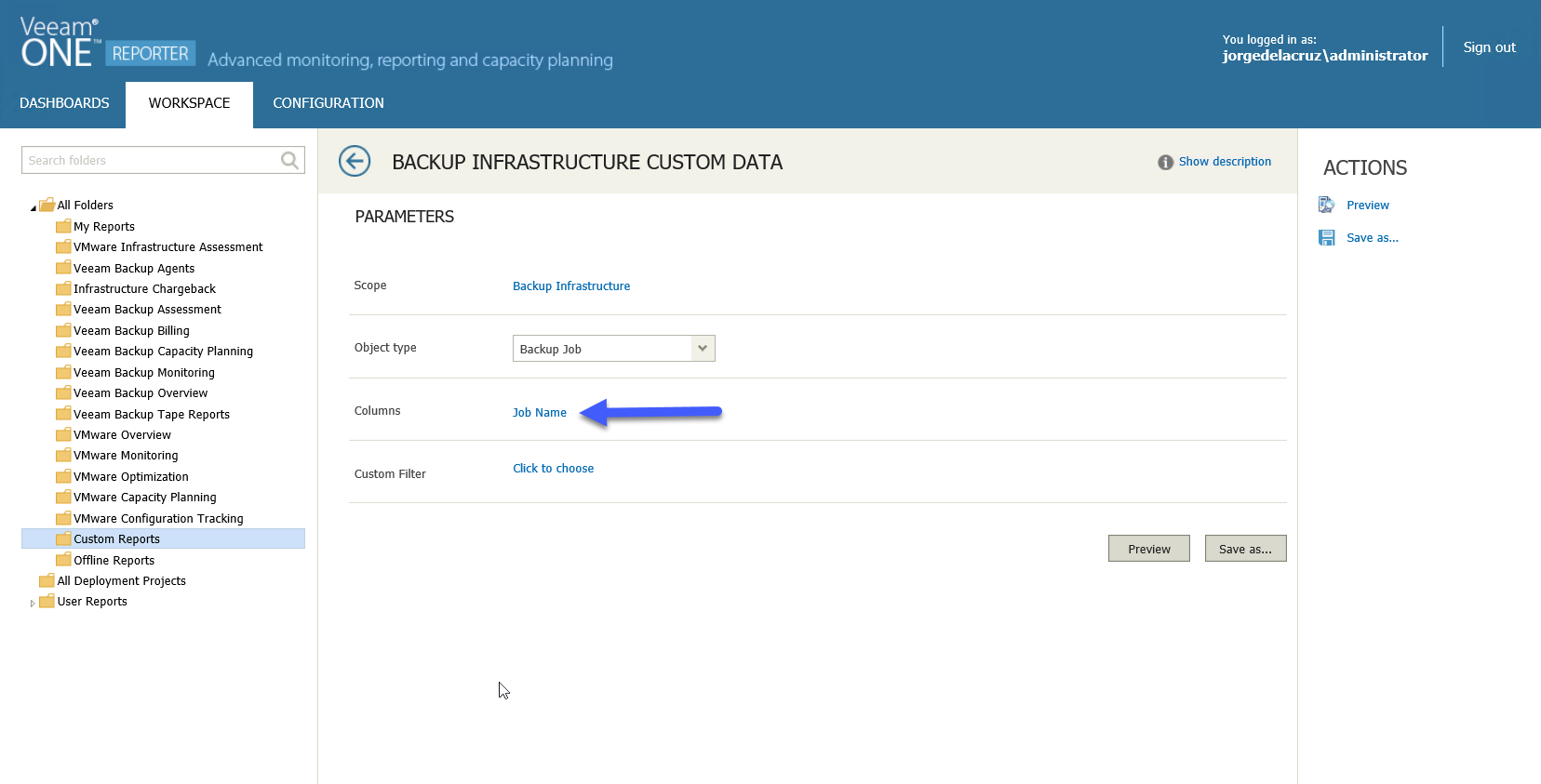
Task: Click the Sign out link
Action: click(1489, 47)
